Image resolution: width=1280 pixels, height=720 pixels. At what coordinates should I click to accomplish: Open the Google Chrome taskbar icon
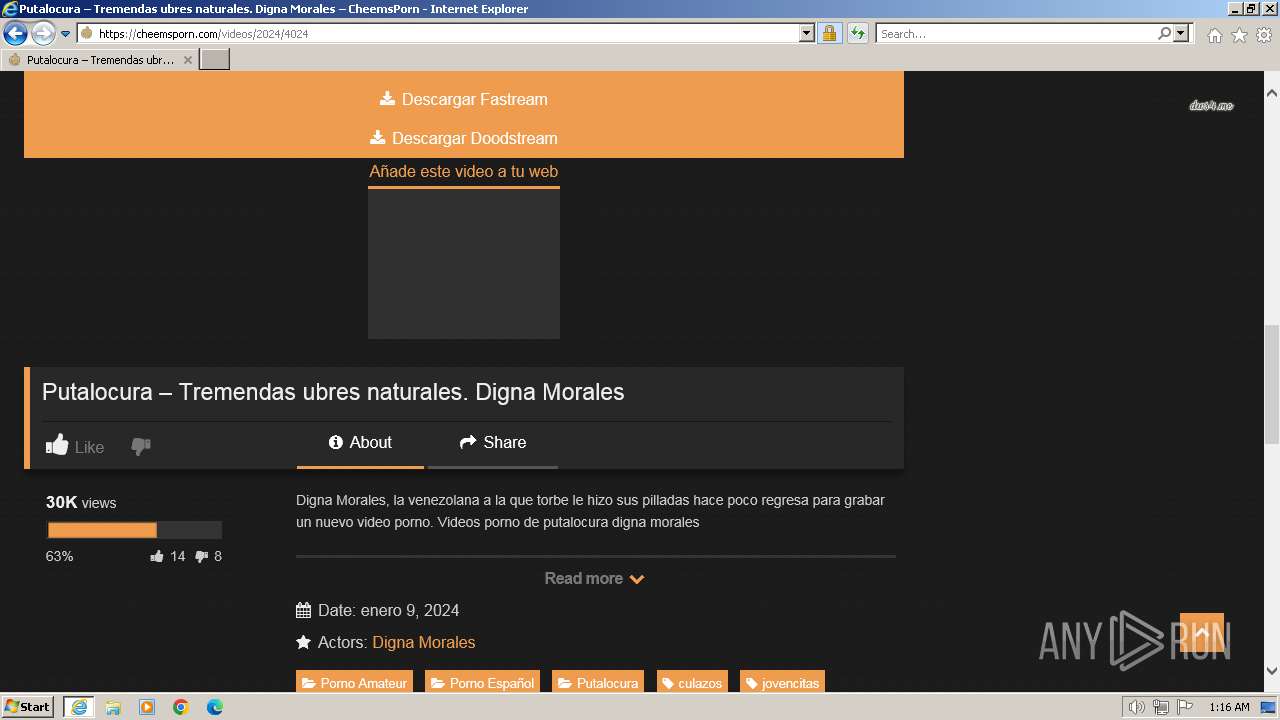coord(181,707)
